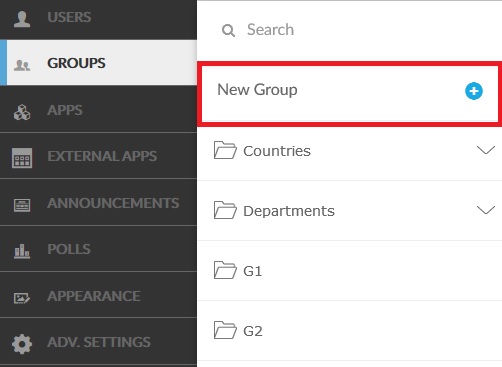Viewport: 502px width, 367px height.
Task: Expand the Departments group chevron
Action: coord(486,210)
